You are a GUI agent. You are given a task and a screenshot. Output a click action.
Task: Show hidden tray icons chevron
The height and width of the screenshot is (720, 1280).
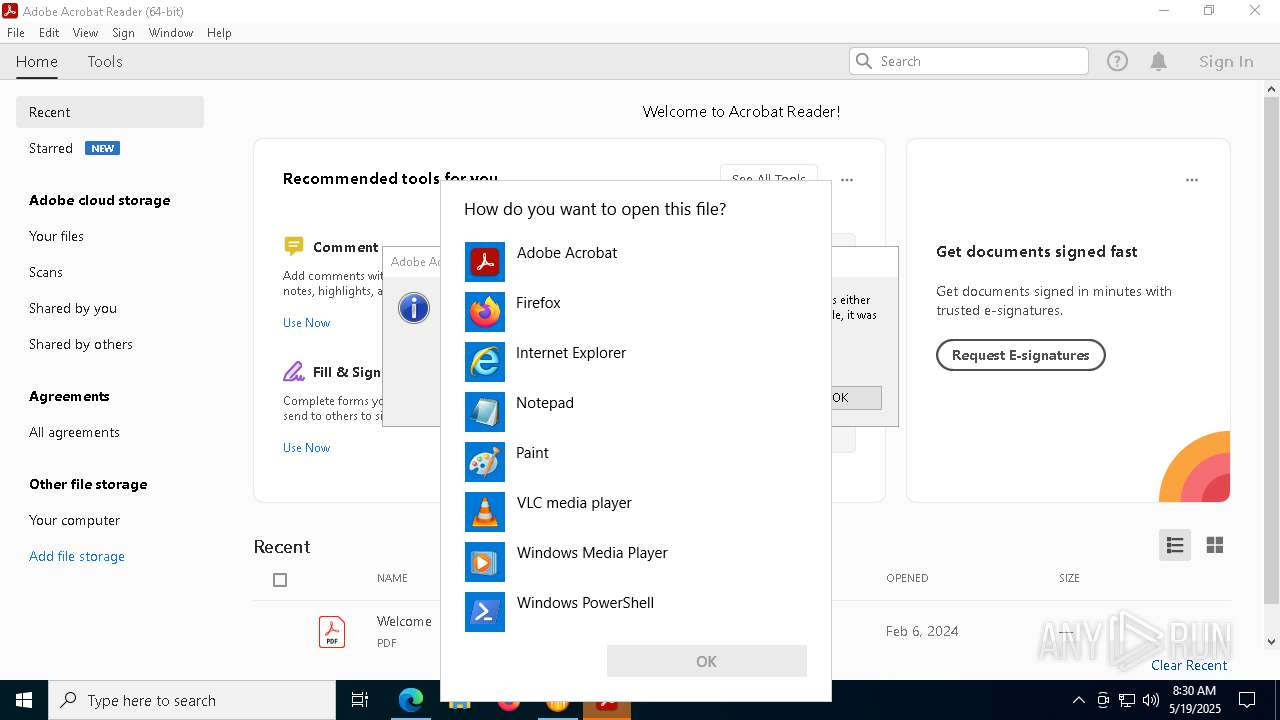[x=1078, y=700]
